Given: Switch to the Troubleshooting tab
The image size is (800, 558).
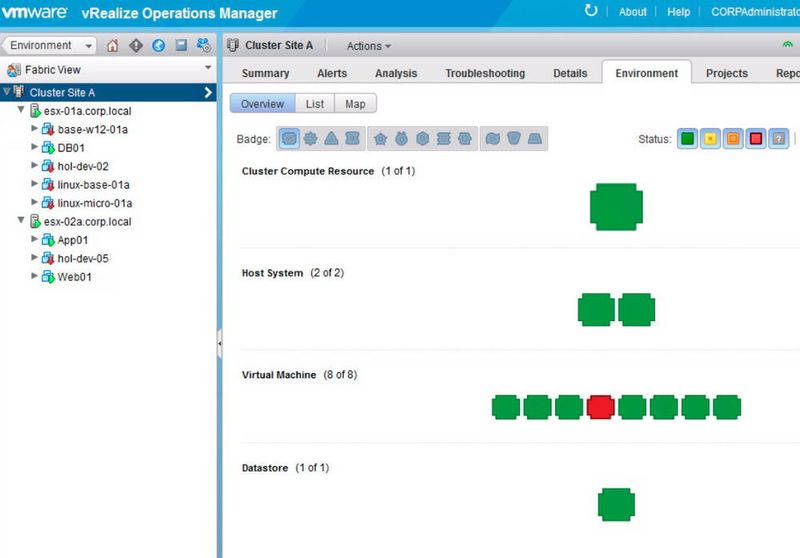Looking at the screenshot, I should 485,73.
